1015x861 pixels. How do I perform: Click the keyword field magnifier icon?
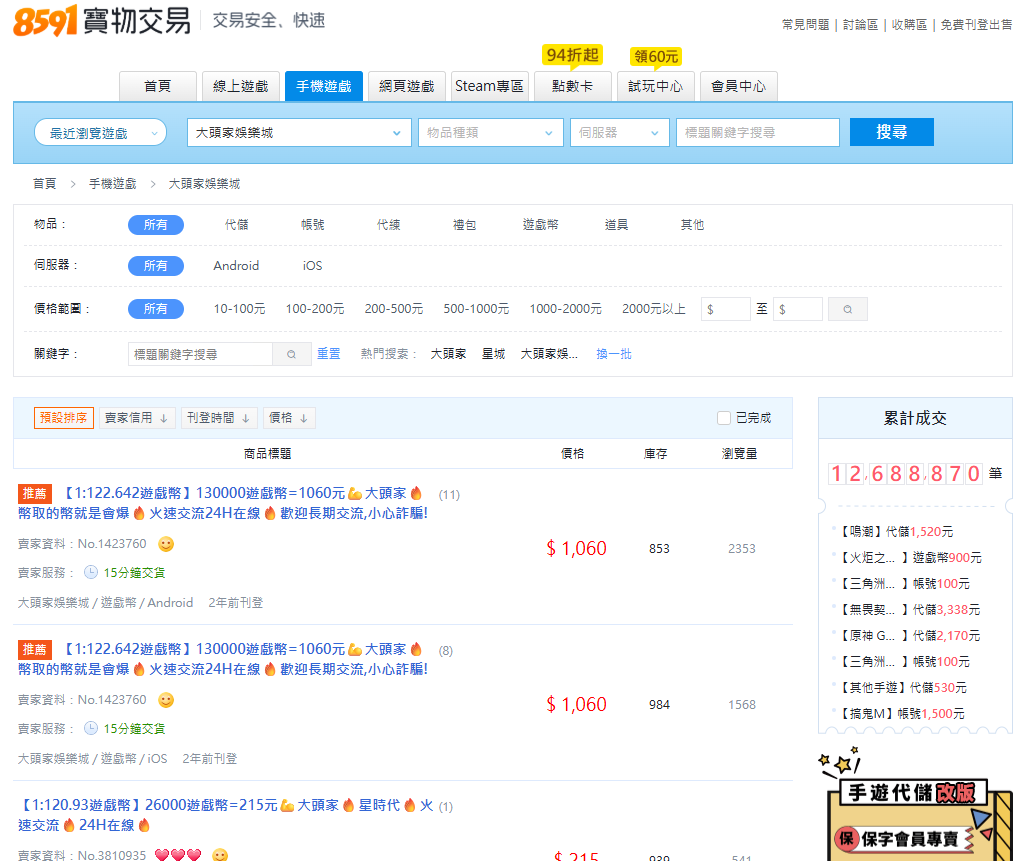coord(291,354)
